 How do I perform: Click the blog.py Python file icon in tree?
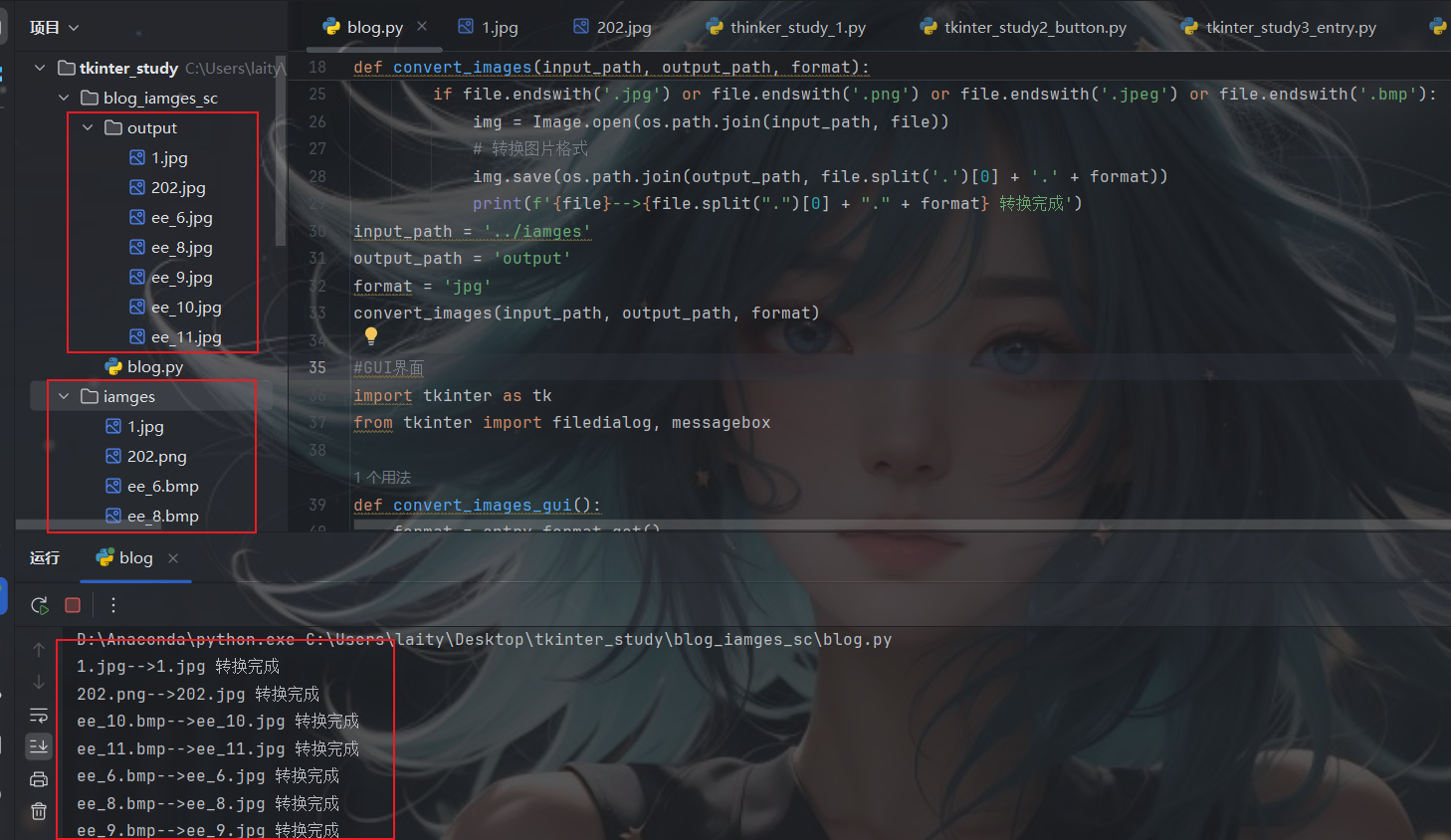[113, 366]
